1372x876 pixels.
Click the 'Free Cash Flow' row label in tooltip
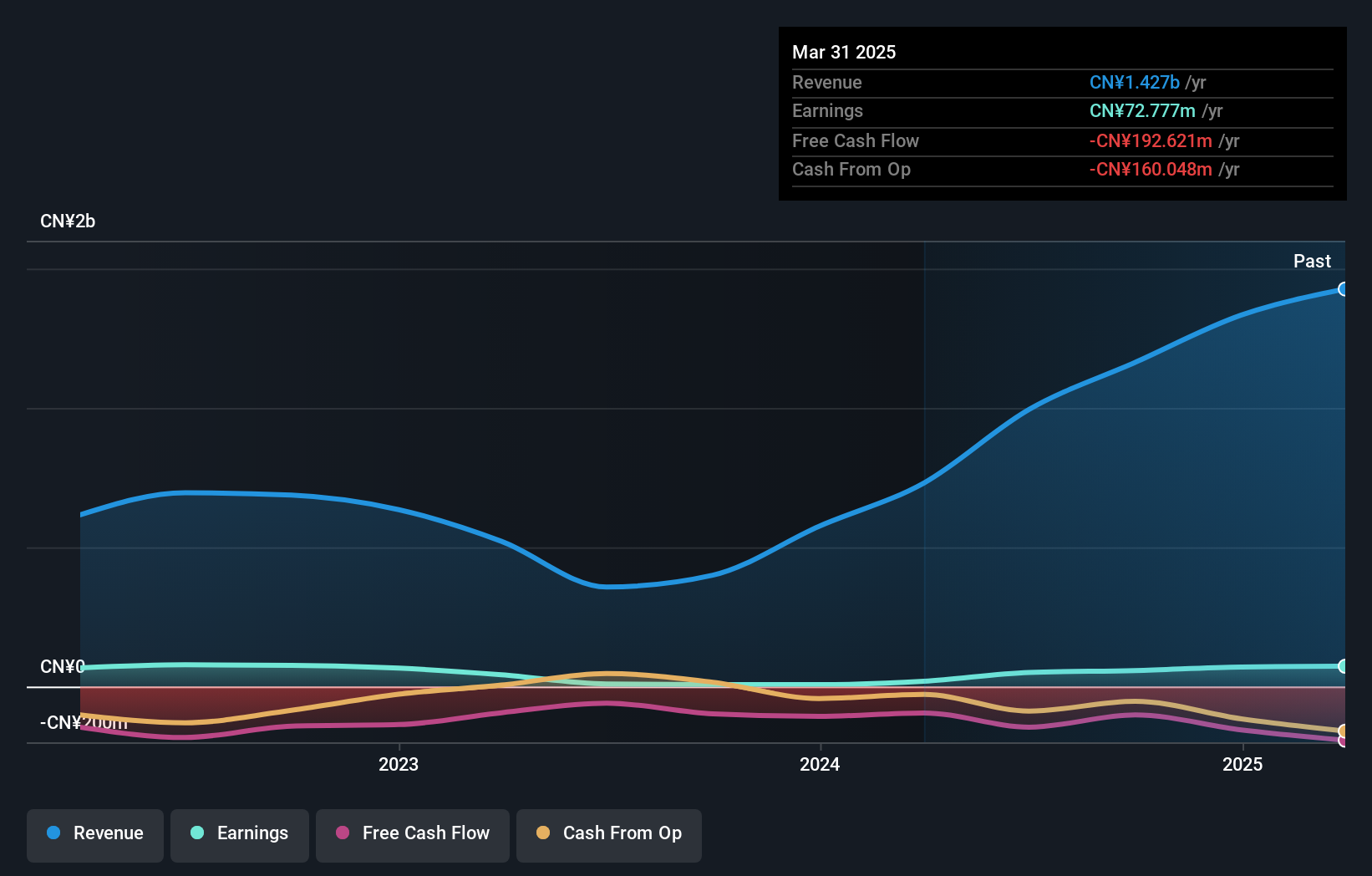point(856,140)
